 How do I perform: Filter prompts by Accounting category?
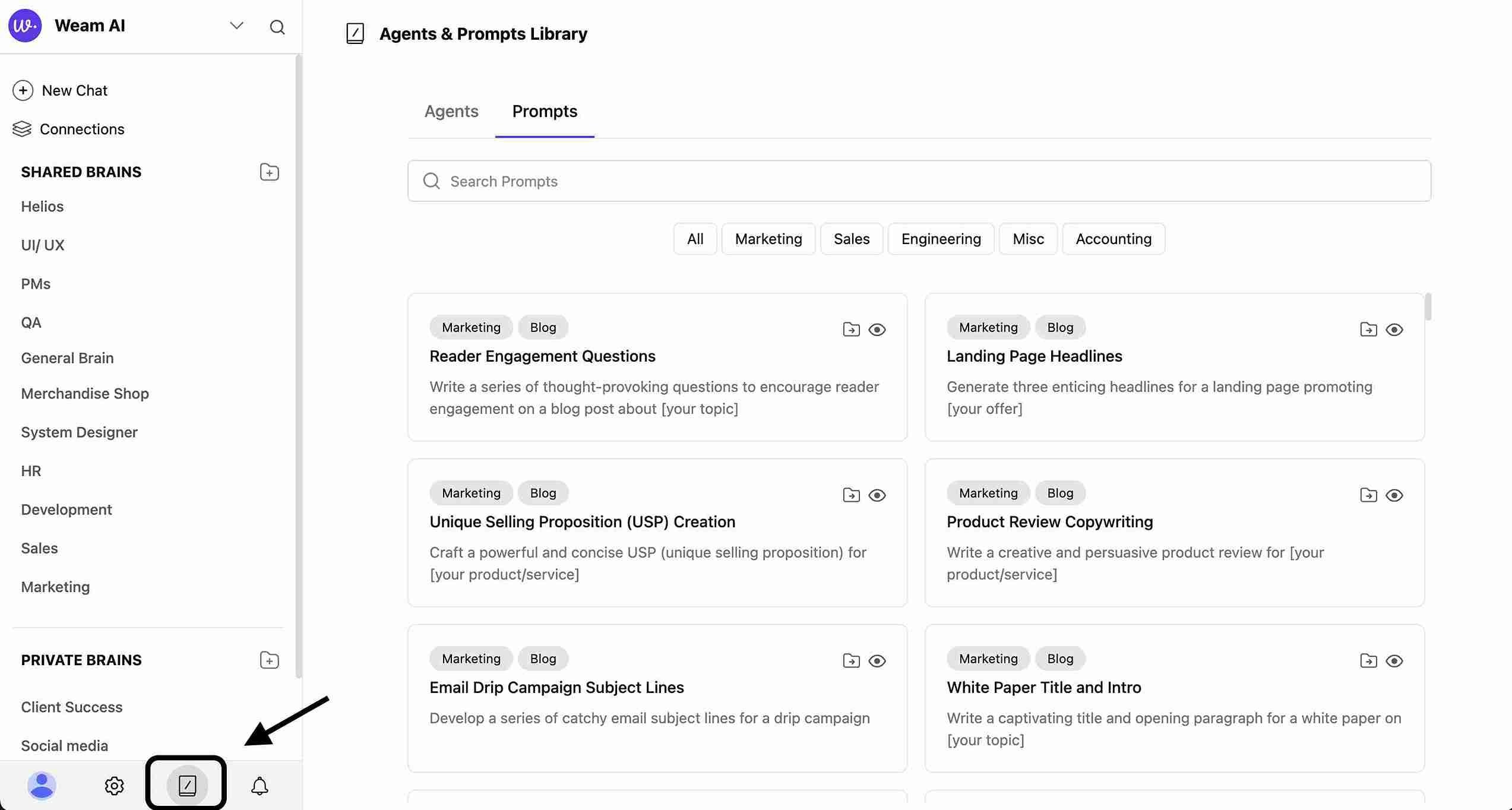[1113, 239]
